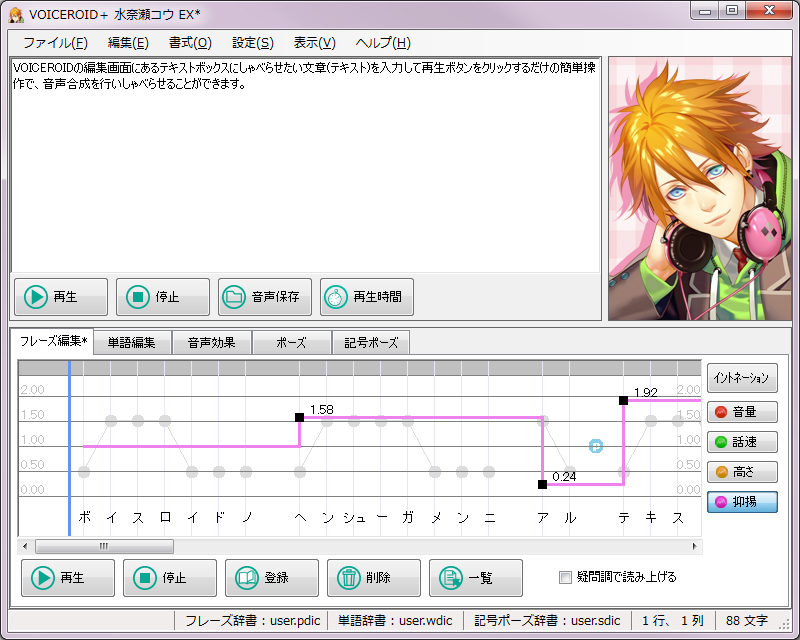
Task: Click the control point labeled 1.58
Action: pos(299,417)
